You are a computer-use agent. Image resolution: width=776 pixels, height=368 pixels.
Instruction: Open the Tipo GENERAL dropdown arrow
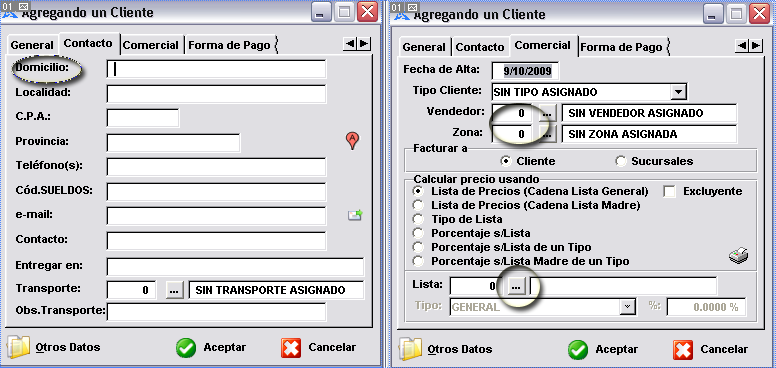pos(628,307)
